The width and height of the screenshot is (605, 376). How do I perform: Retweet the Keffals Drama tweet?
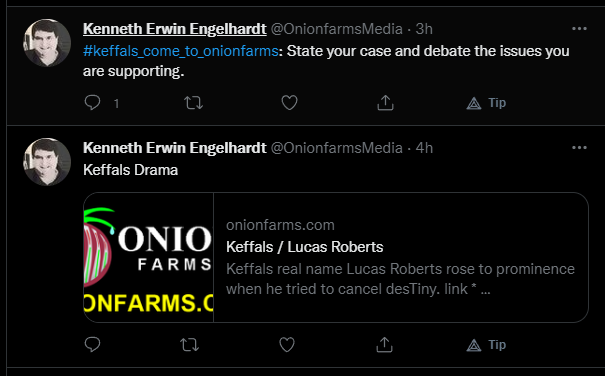click(x=189, y=345)
